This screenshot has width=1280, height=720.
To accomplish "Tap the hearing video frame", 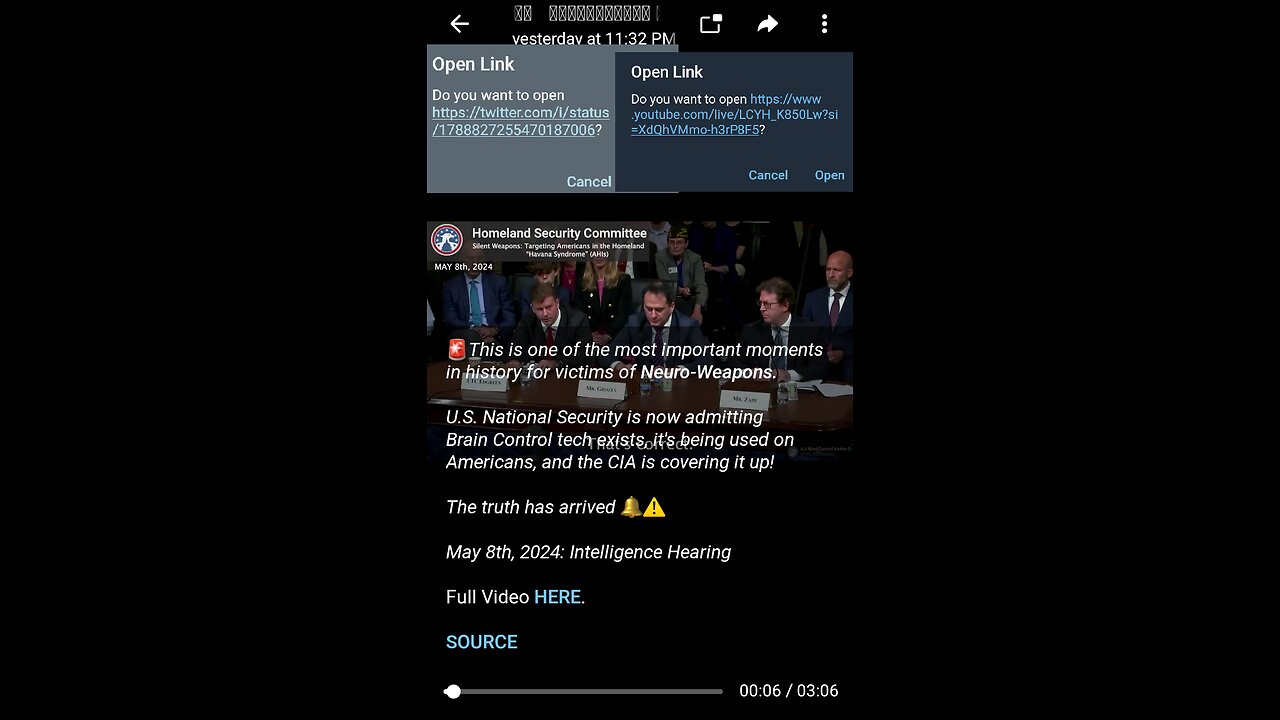I will pos(640,340).
